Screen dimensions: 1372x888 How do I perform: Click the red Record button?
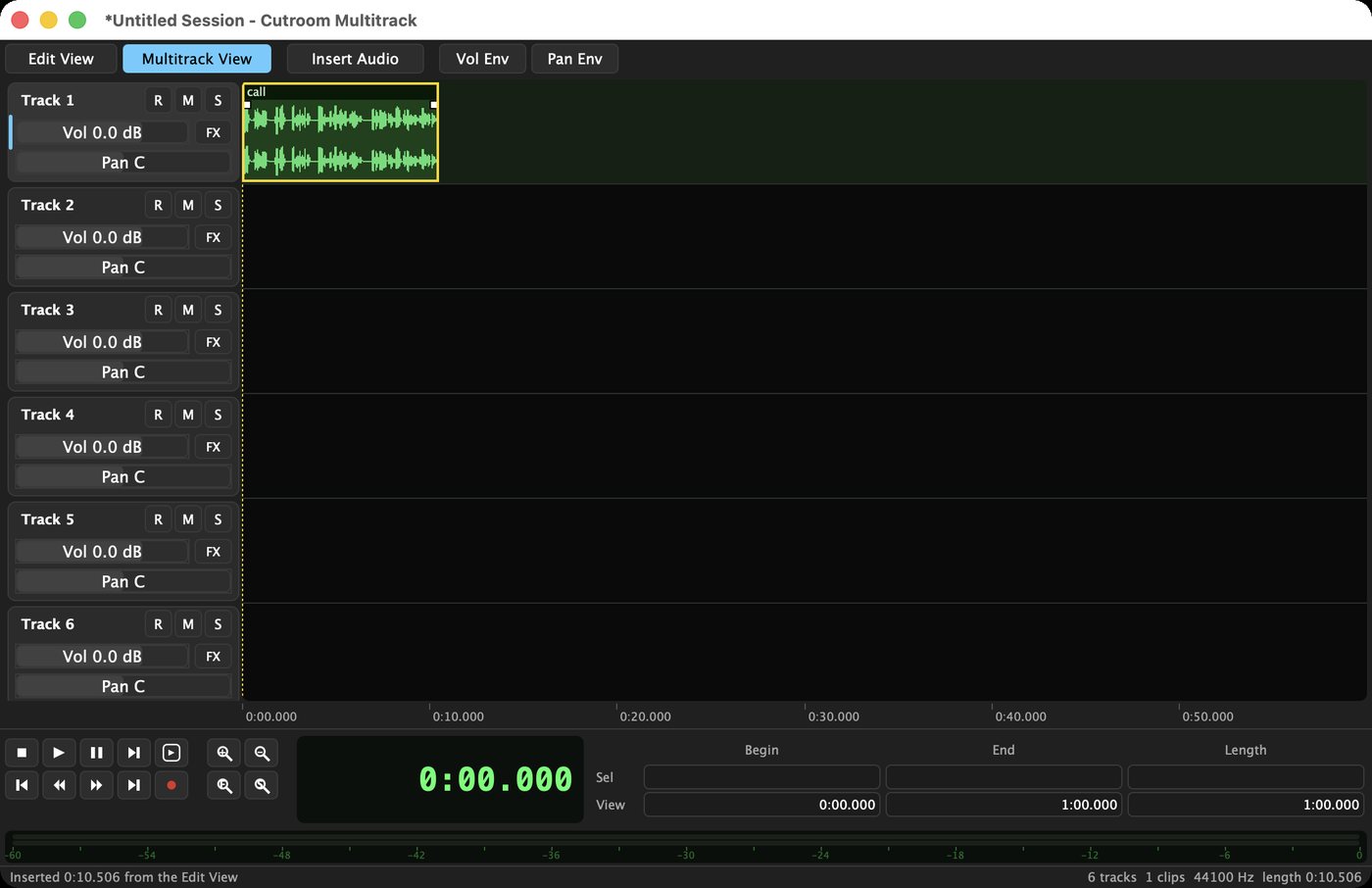pyautogui.click(x=171, y=785)
